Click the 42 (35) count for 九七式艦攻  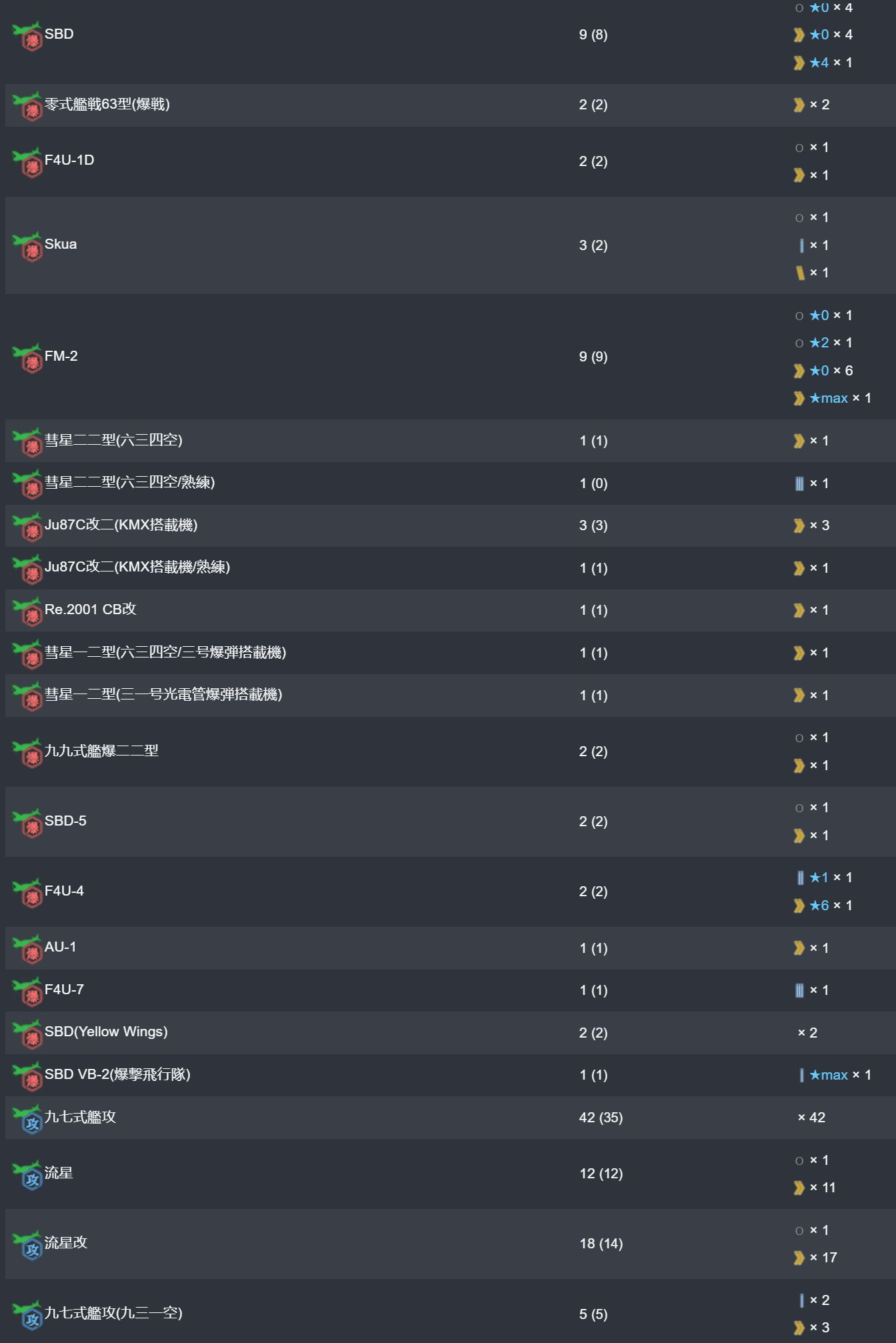(601, 1118)
